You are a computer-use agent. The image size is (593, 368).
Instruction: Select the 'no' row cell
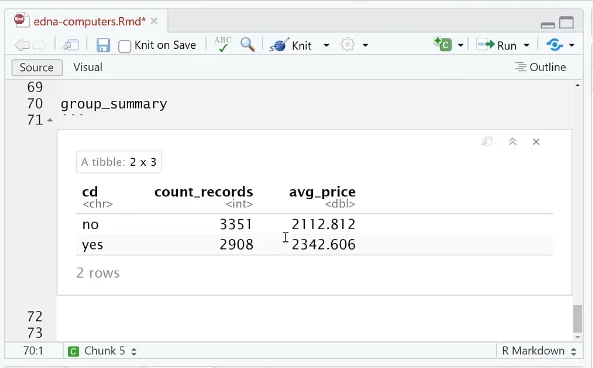pyautogui.click(x=90, y=224)
